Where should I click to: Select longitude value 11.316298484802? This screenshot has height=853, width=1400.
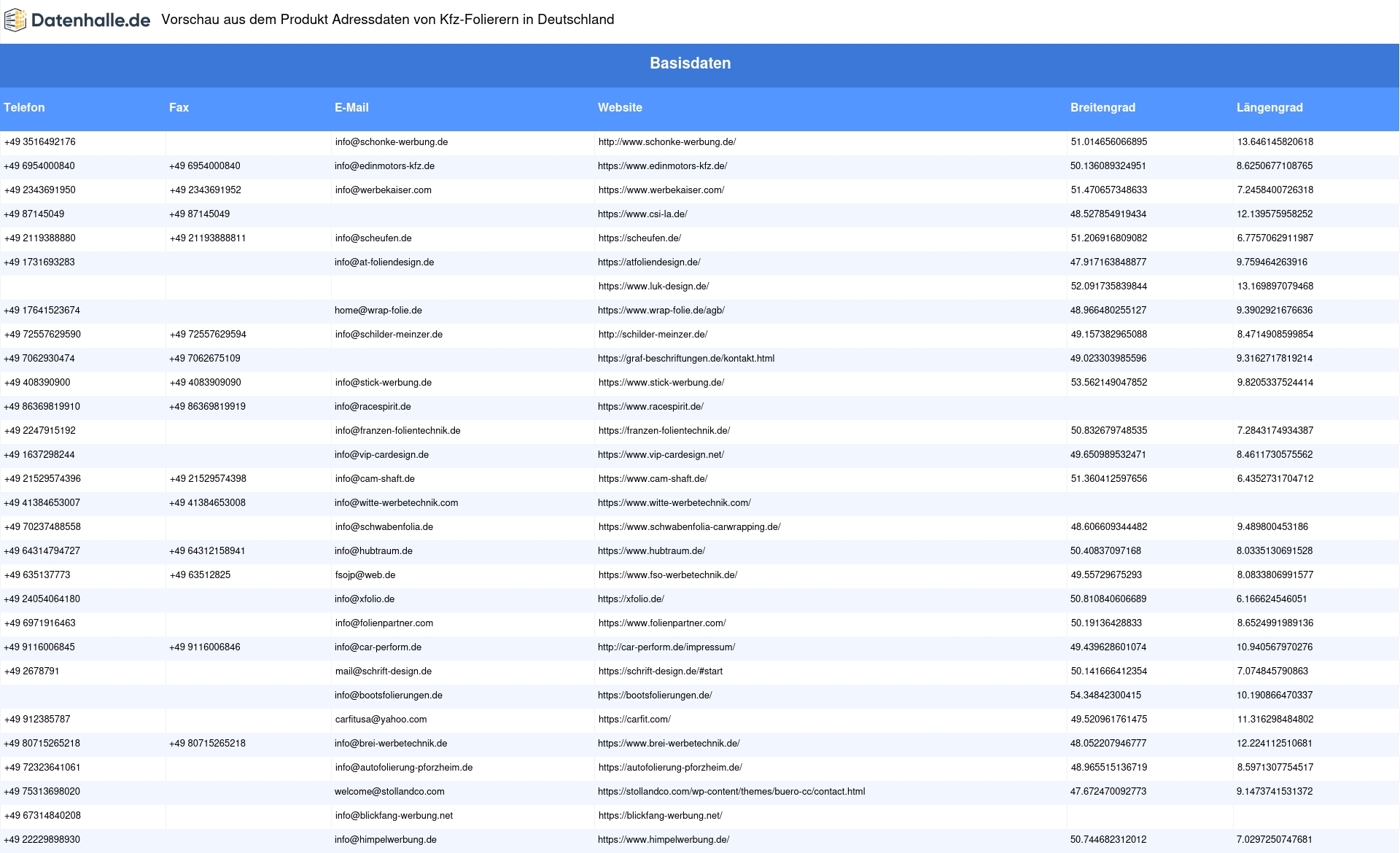[x=1275, y=720]
